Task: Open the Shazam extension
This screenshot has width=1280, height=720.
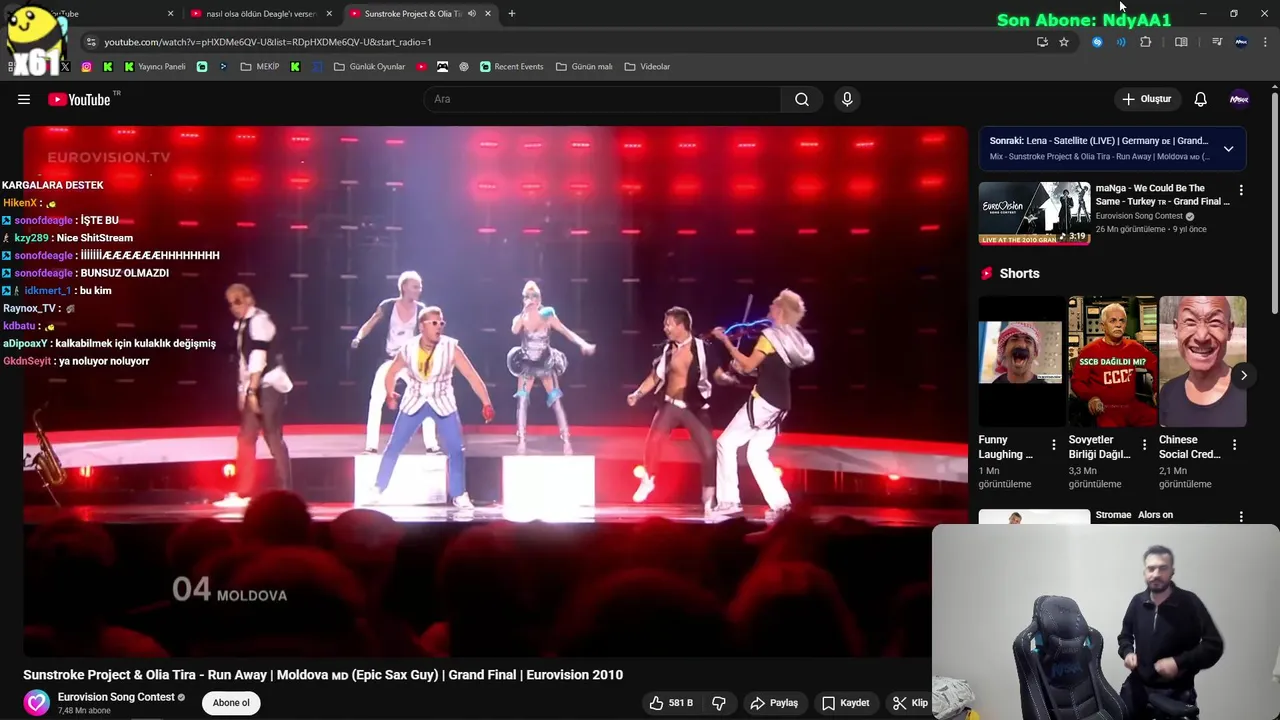Action: coord(1097,42)
